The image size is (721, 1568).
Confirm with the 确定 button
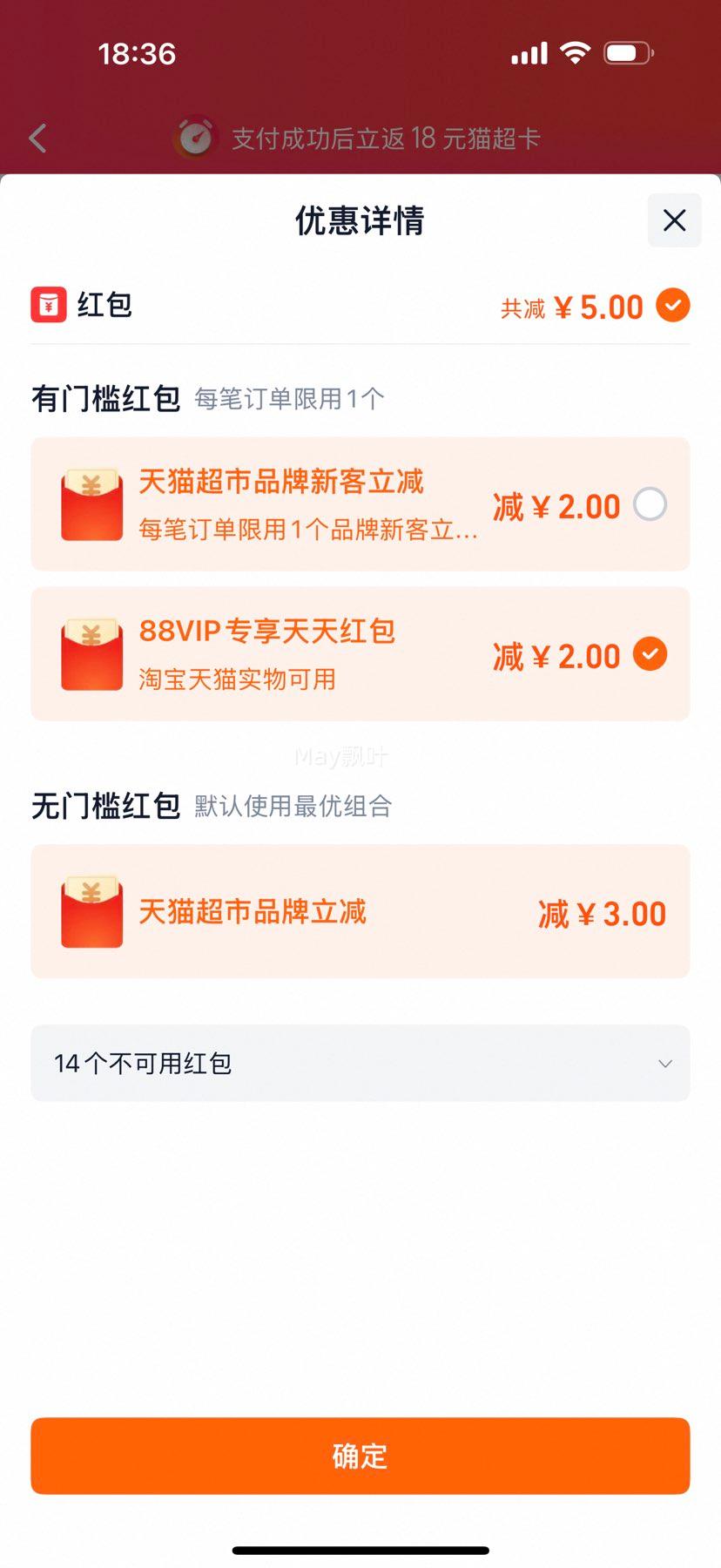tap(360, 1456)
